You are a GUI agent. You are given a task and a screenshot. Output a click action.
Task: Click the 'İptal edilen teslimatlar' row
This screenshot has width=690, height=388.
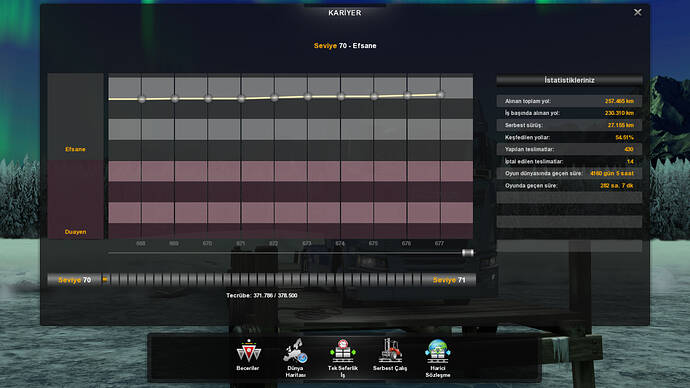569,161
